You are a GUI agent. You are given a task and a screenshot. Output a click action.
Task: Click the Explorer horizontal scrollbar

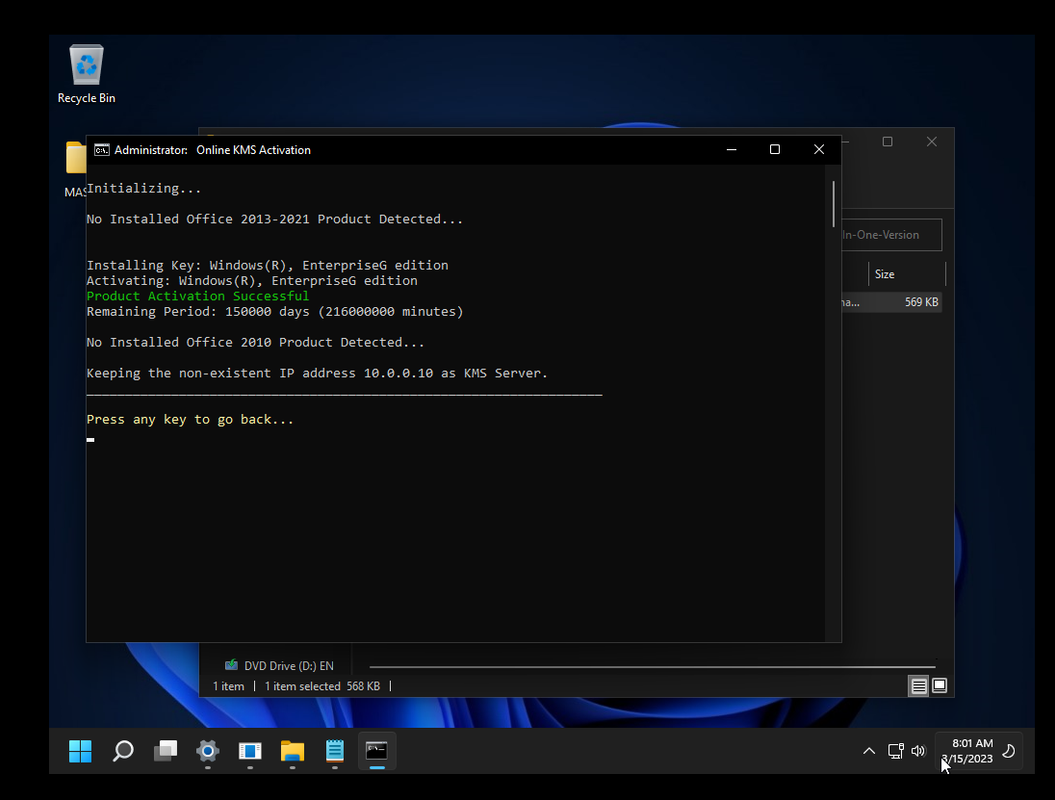coord(652,667)
